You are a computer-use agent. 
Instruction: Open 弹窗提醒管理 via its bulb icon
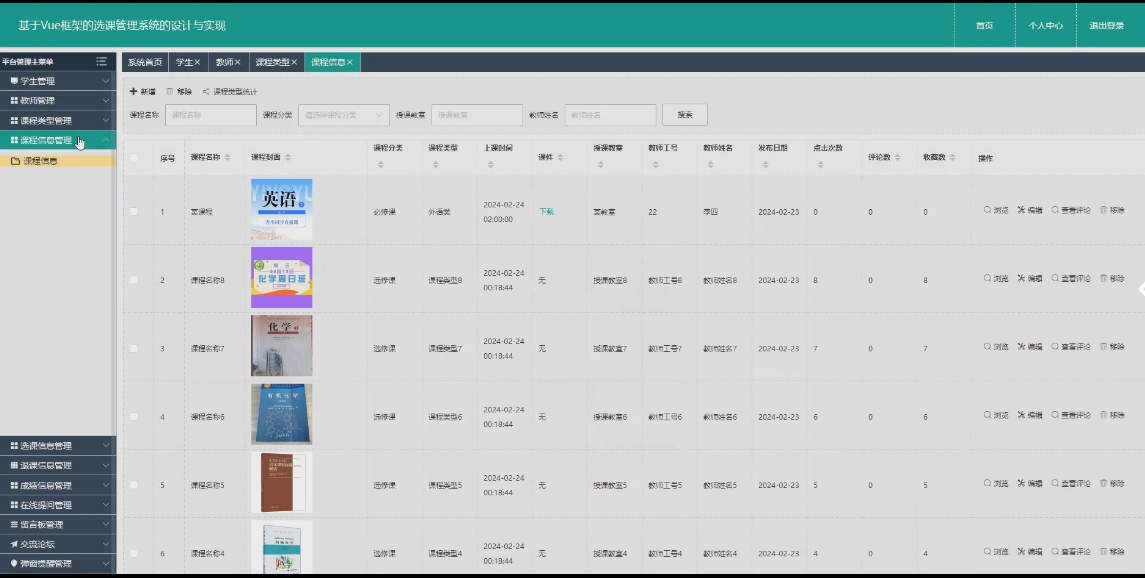click(x=15, y=564)
